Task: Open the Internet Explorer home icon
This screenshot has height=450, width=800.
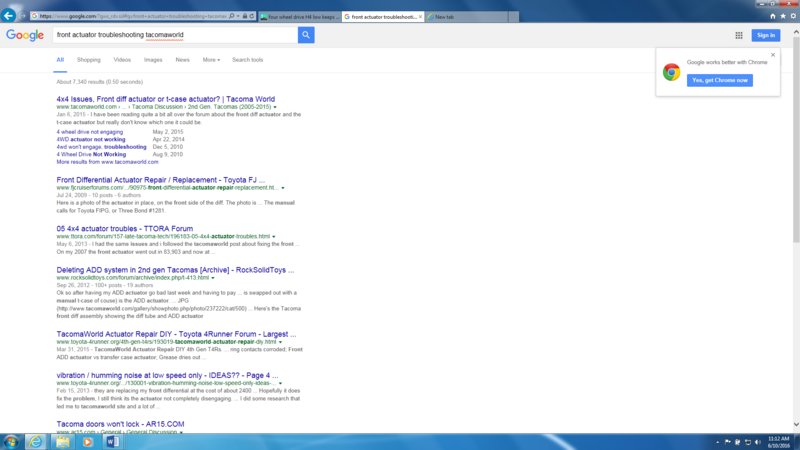Action: pos(772,16)
